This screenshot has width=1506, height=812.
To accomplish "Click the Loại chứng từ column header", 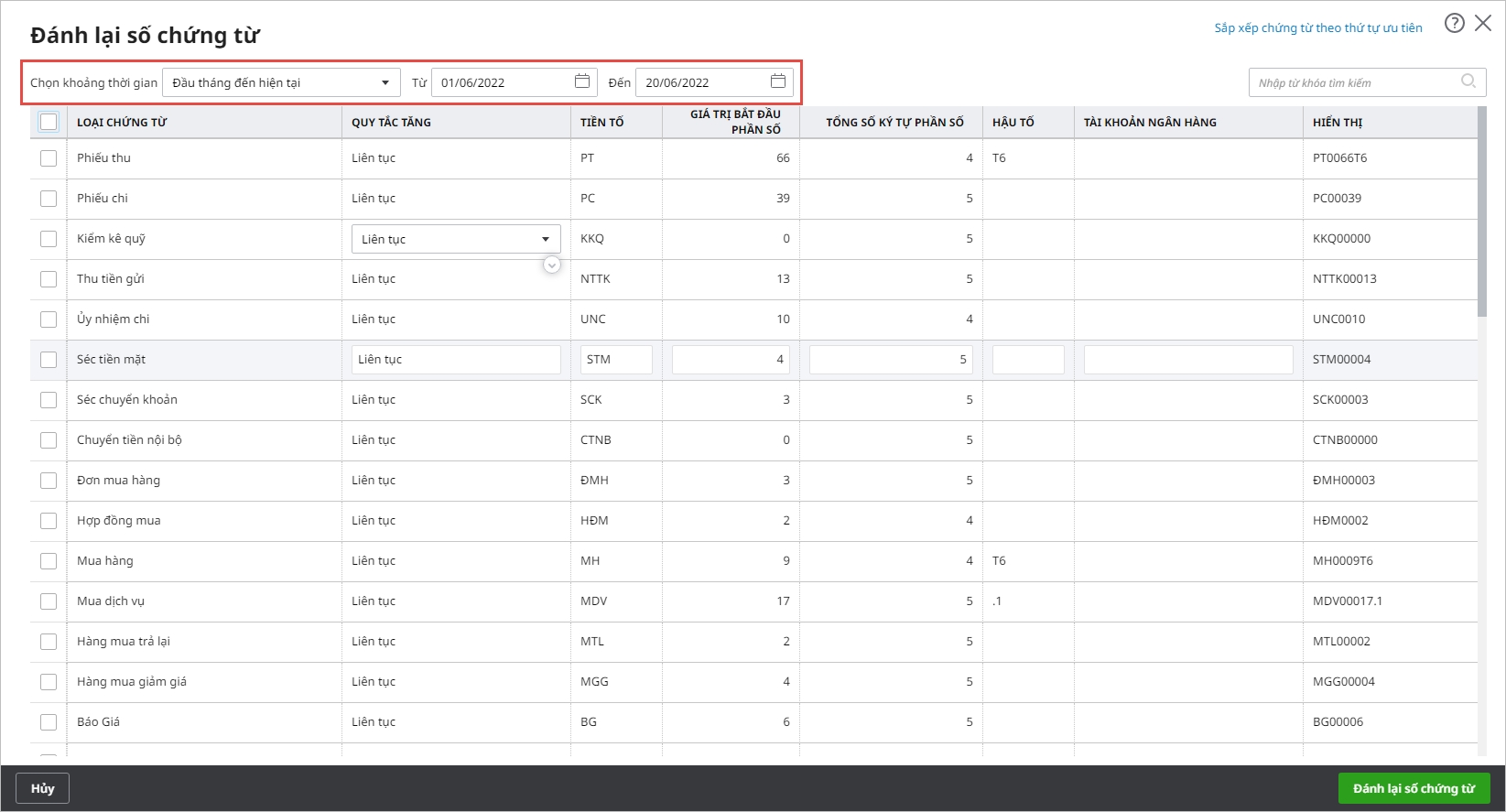I will (x=122, y=122).
